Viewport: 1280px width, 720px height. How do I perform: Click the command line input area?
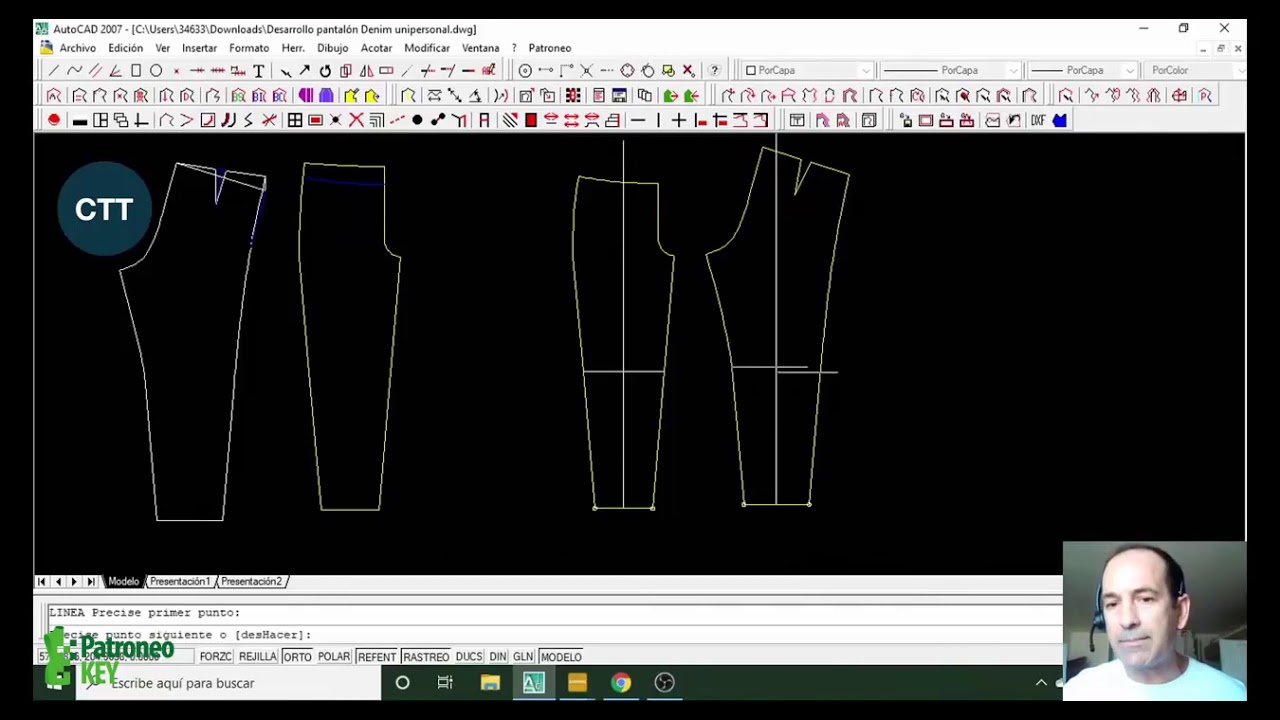[600, 635]
